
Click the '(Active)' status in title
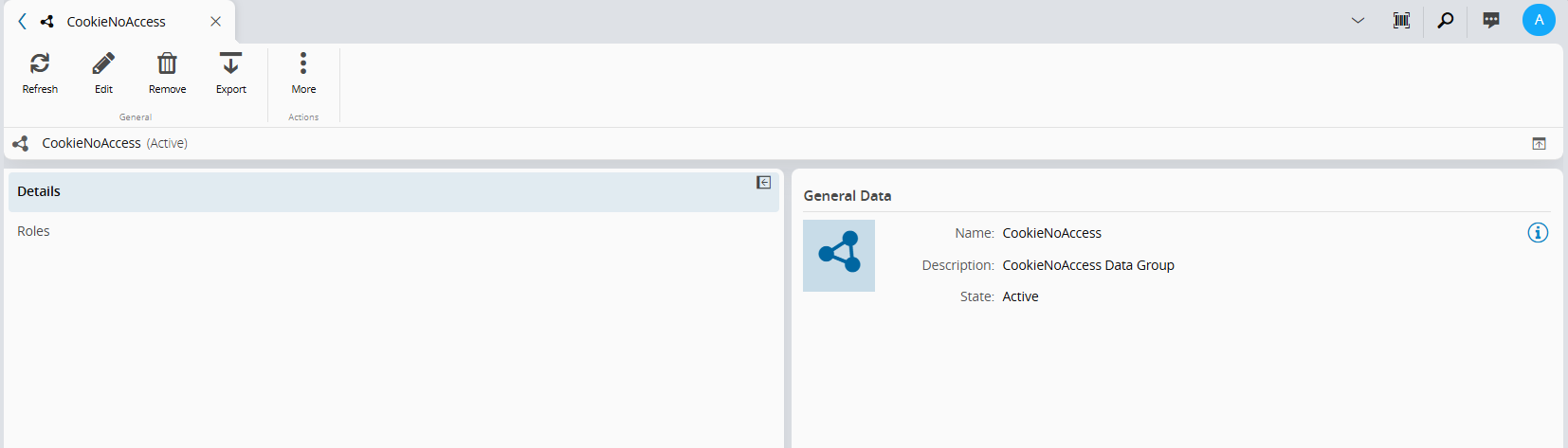pyautogui.click(x=167, y=143)
